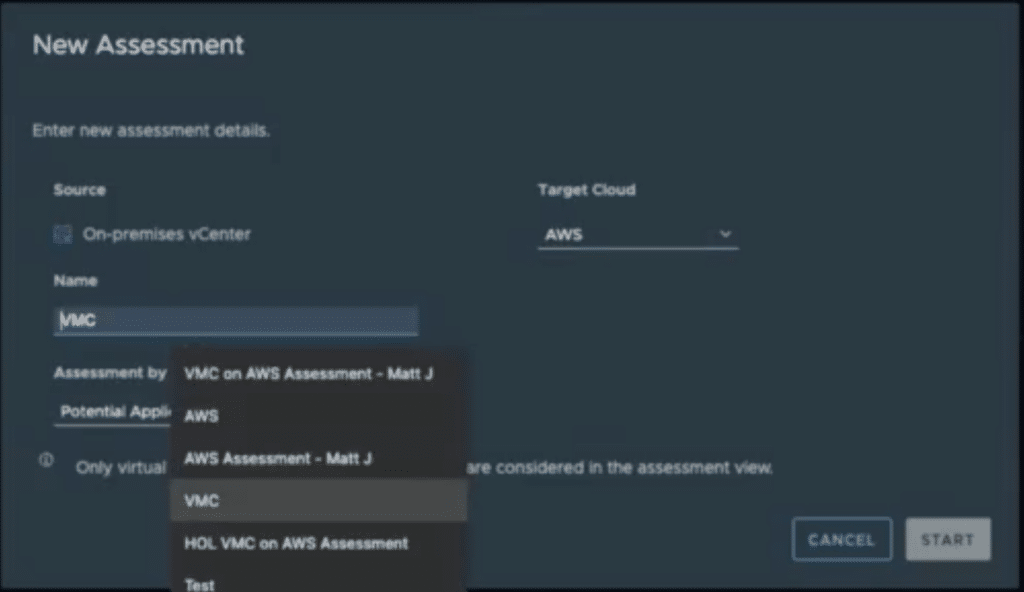Click the Name input field containing VMC
Screen dimensions: 1024x592
[236, 321]
